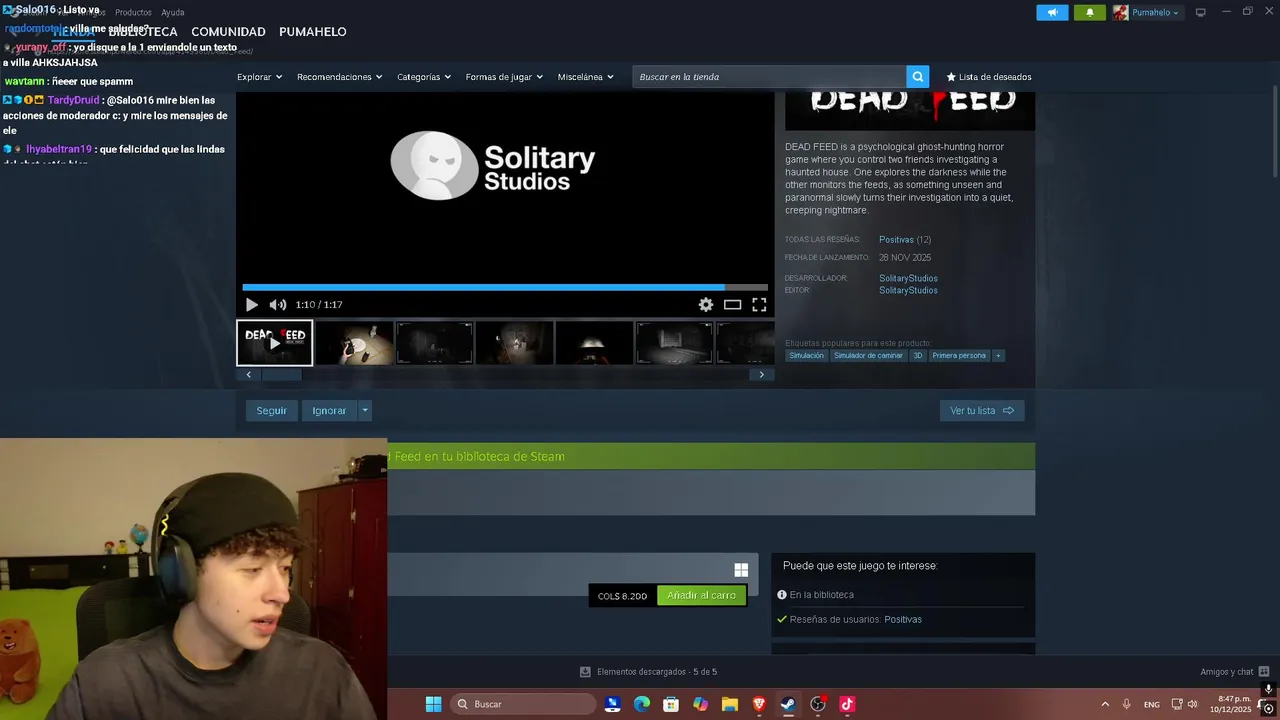Open Copilot from taskbar
Screen dimensions: 1280x720
point(700,704)
